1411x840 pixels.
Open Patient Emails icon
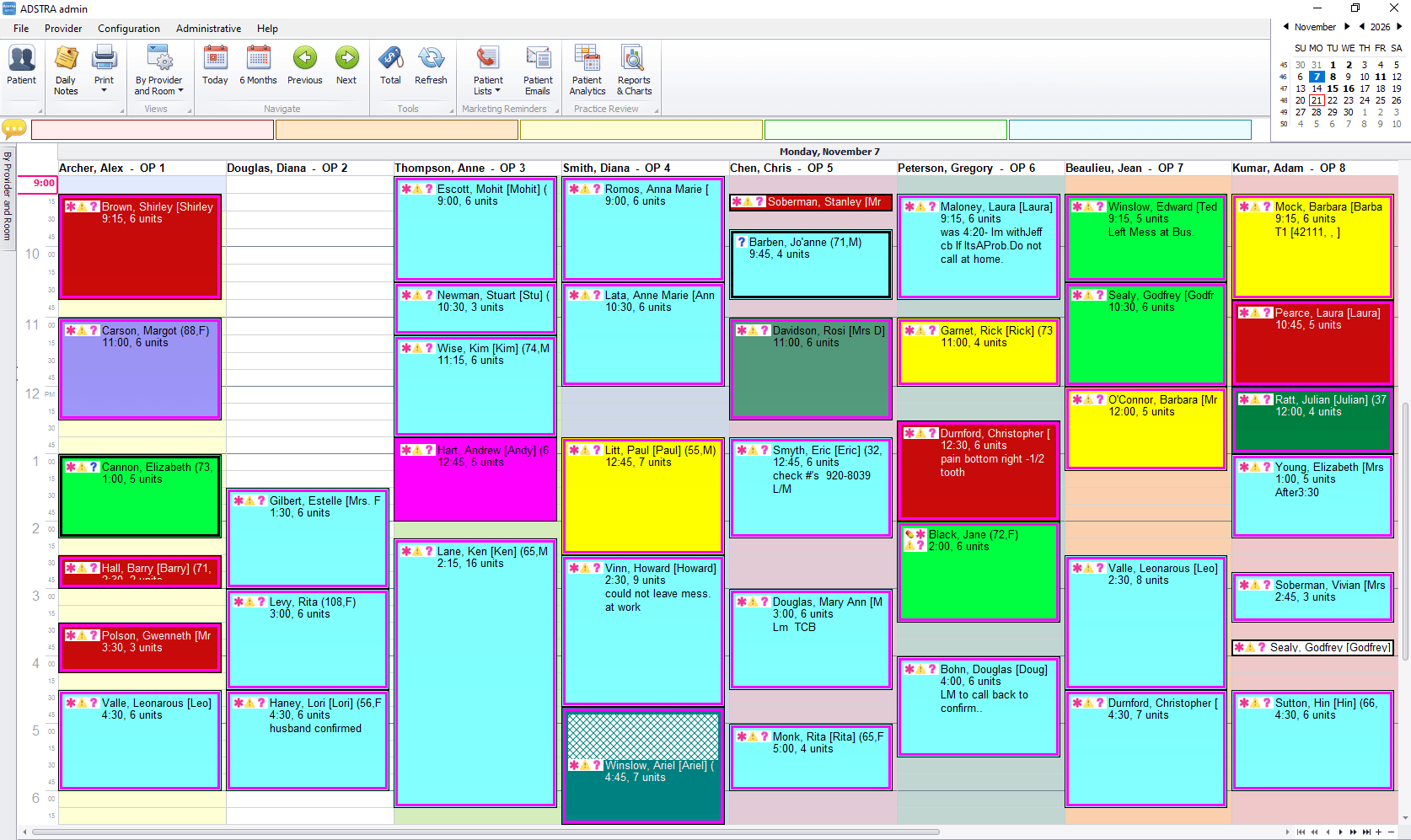click(x=538, y=71)
